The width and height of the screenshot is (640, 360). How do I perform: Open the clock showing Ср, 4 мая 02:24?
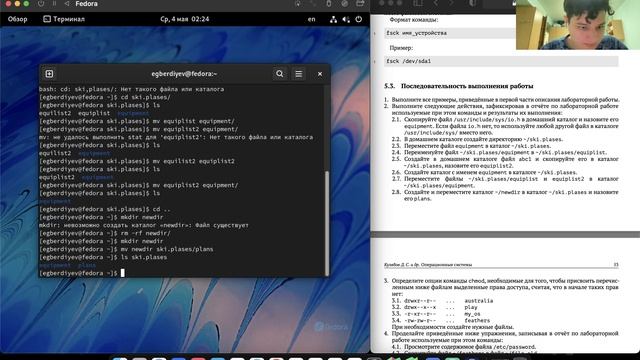coord(184,19)
